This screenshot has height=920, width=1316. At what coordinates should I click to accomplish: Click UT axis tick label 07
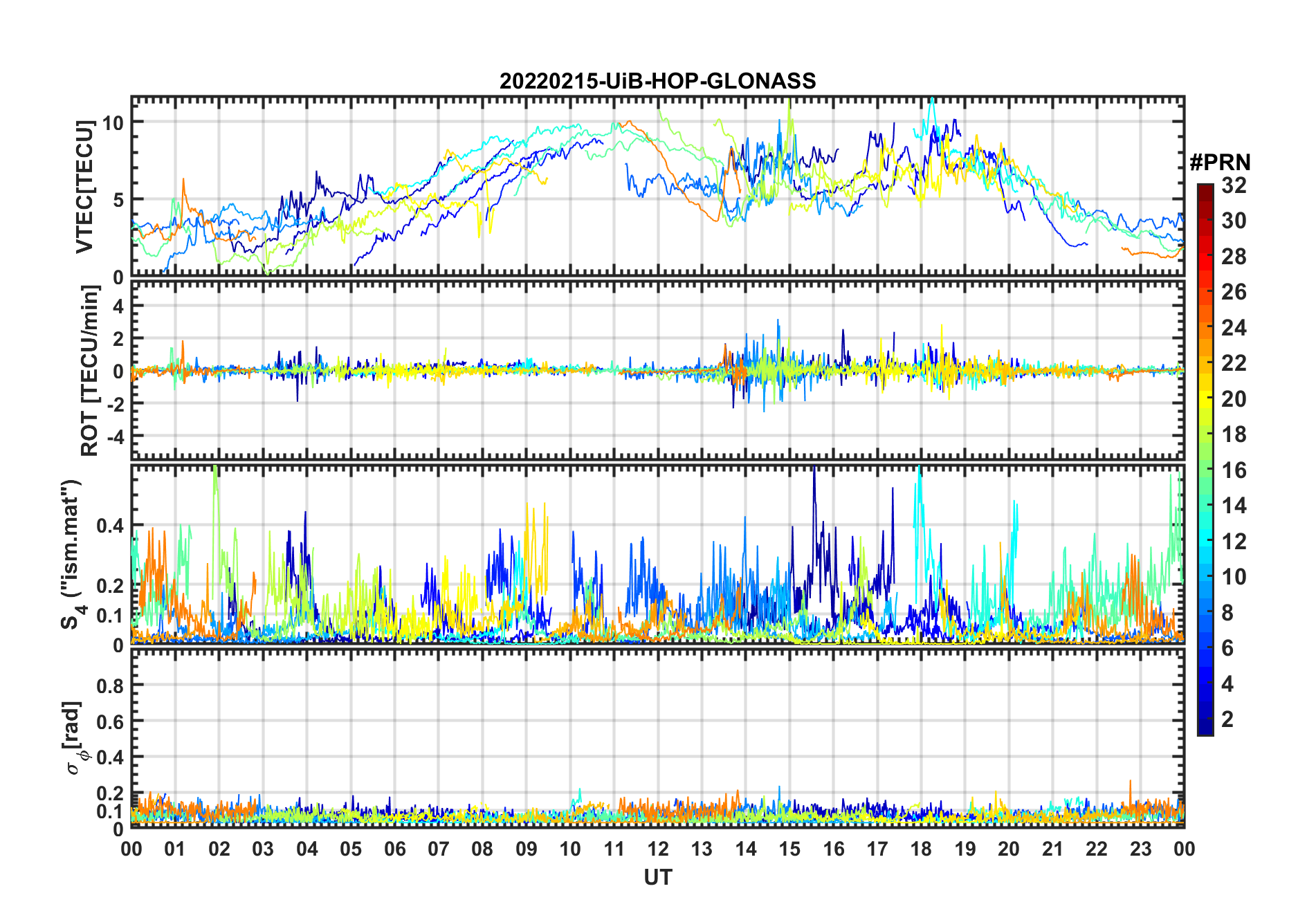[x=439, y=849]
